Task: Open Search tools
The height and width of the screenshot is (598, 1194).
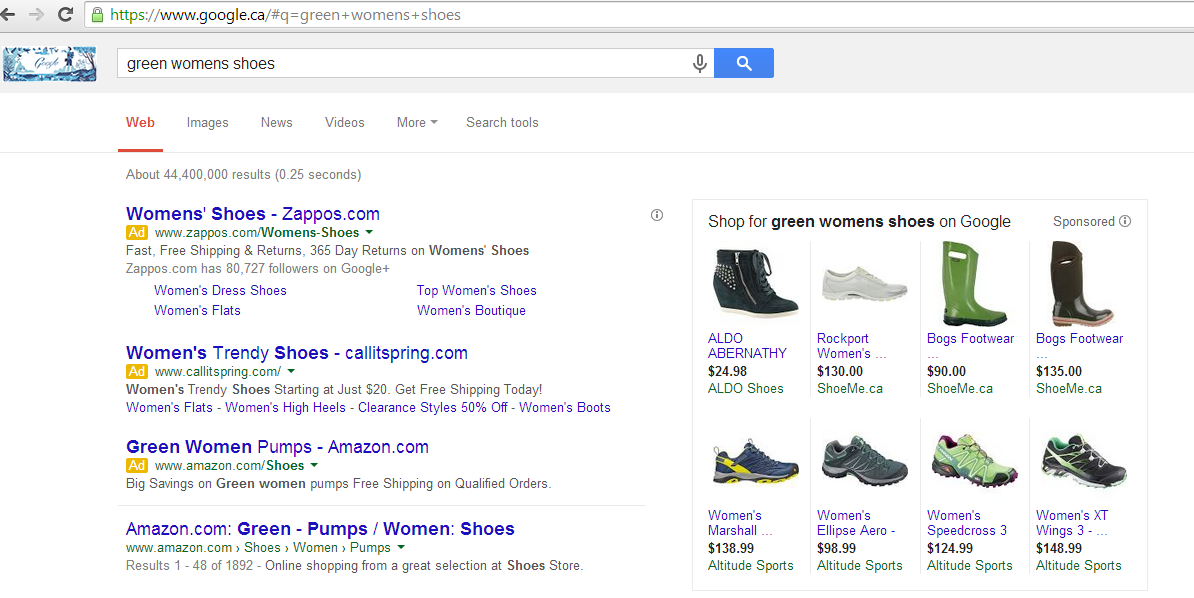Action: pos(502,123)
